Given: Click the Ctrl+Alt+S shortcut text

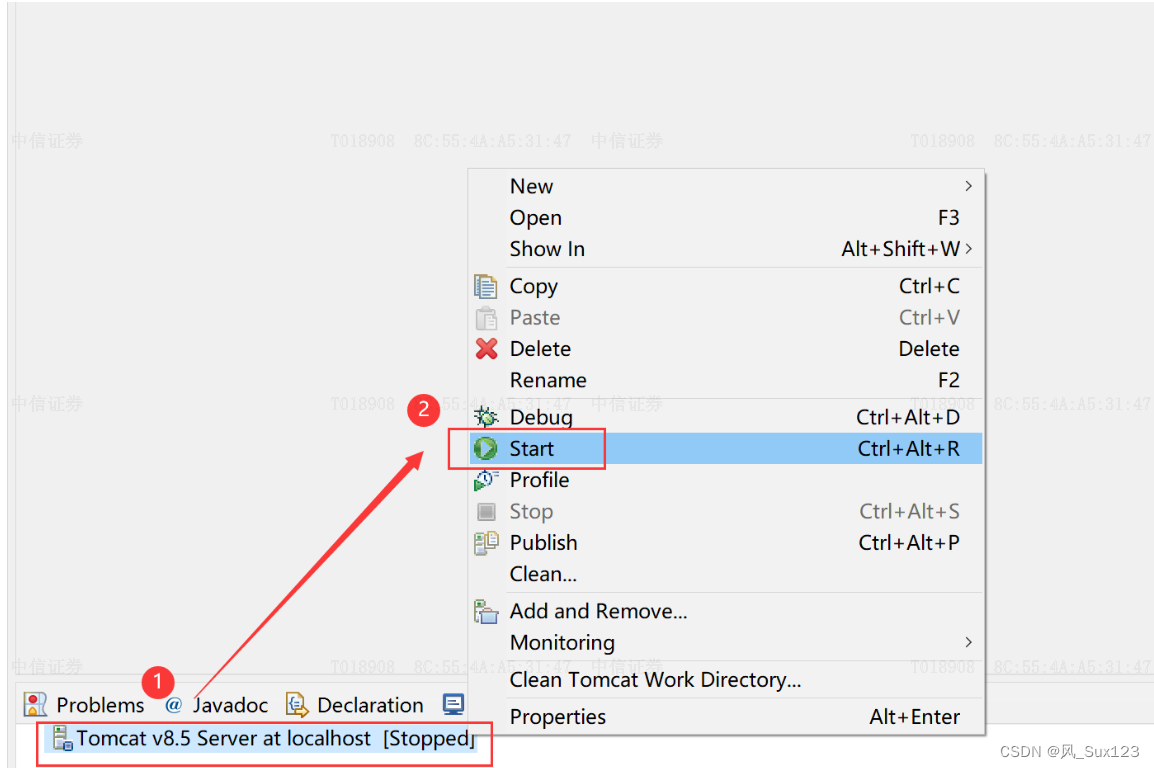Looking at the screenshot, I should pyautogui.click(x=909, y=511).
